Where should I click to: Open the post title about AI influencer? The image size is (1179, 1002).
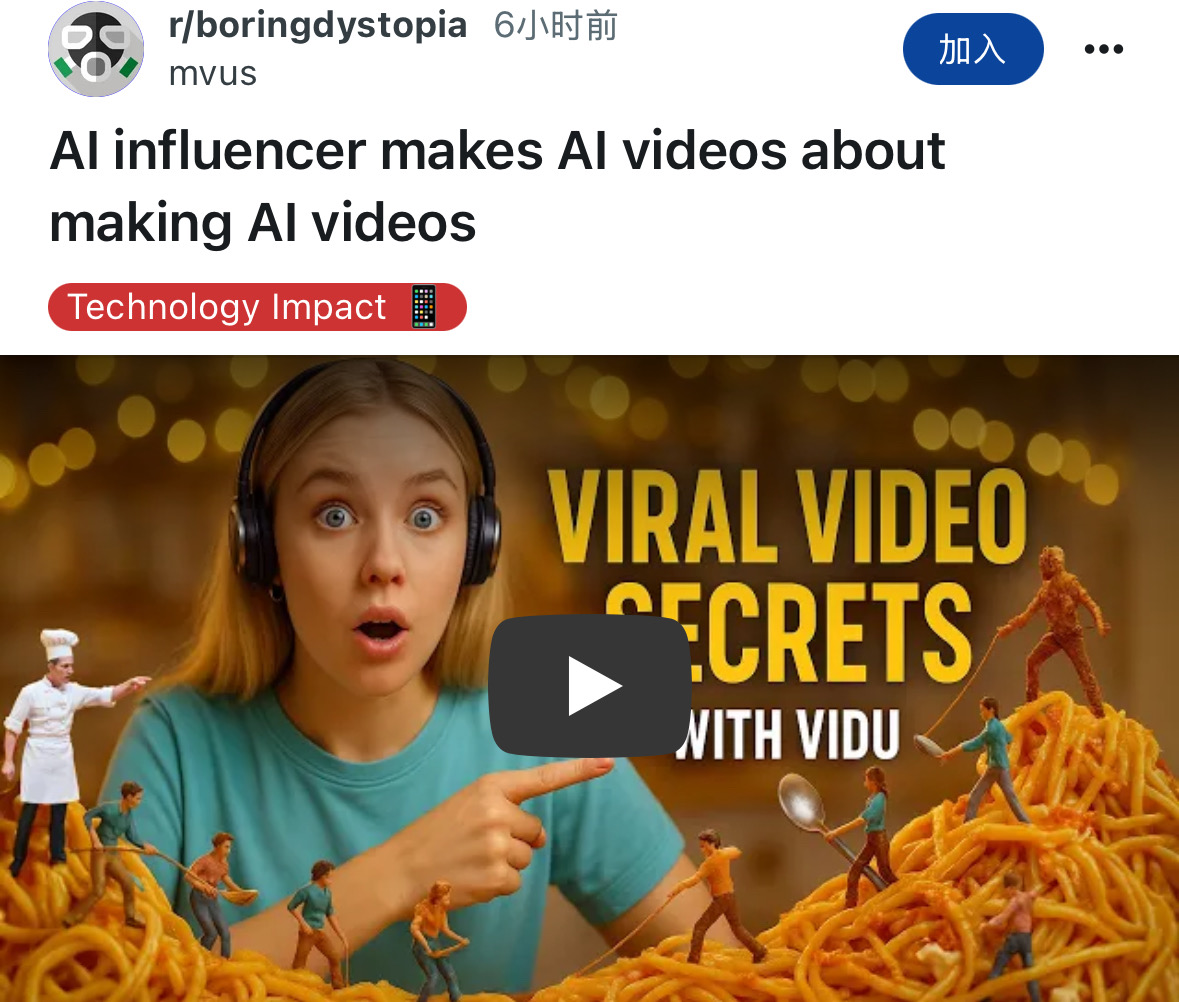click(497, 186)
